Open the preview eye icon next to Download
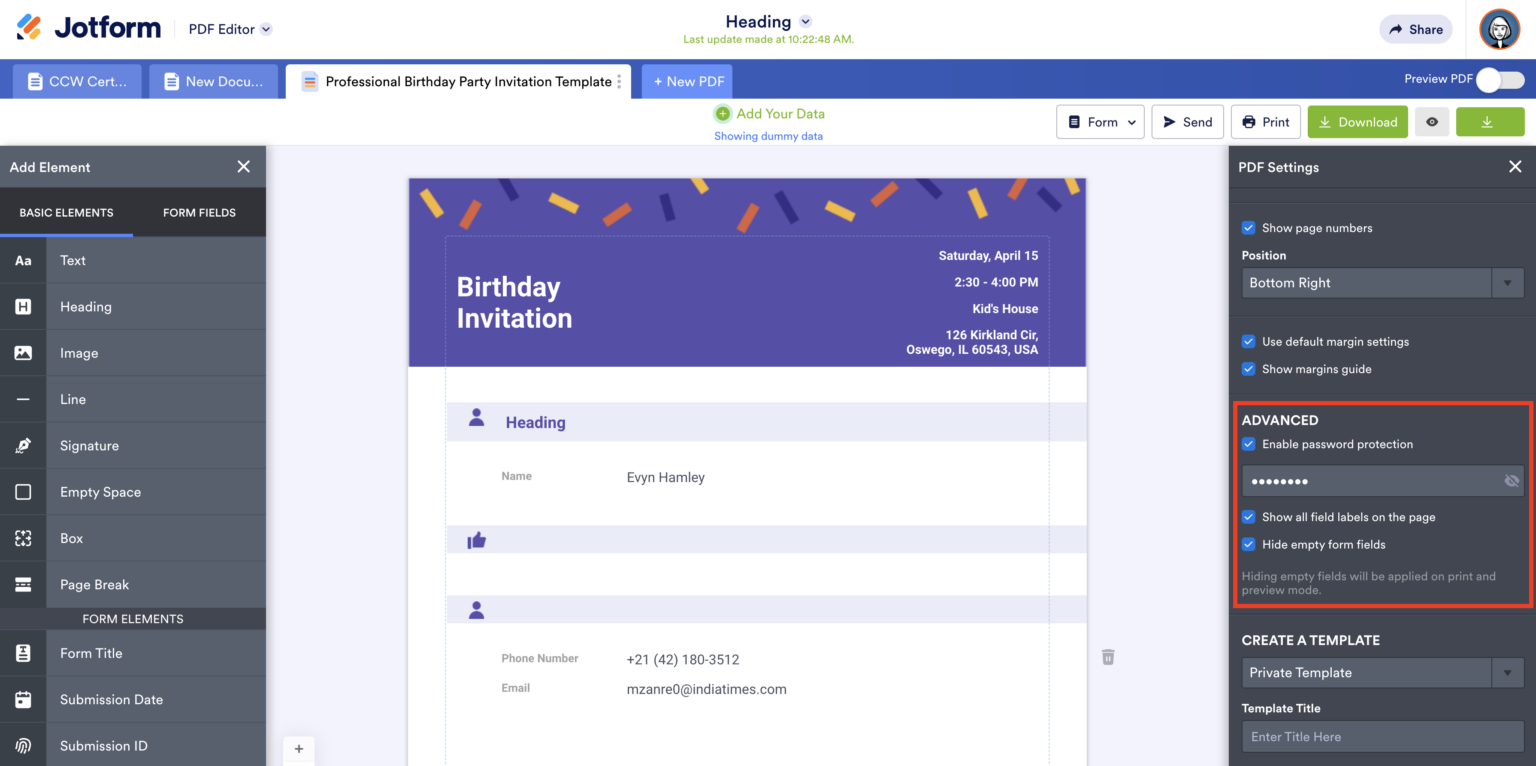 tap(1431, 121)
